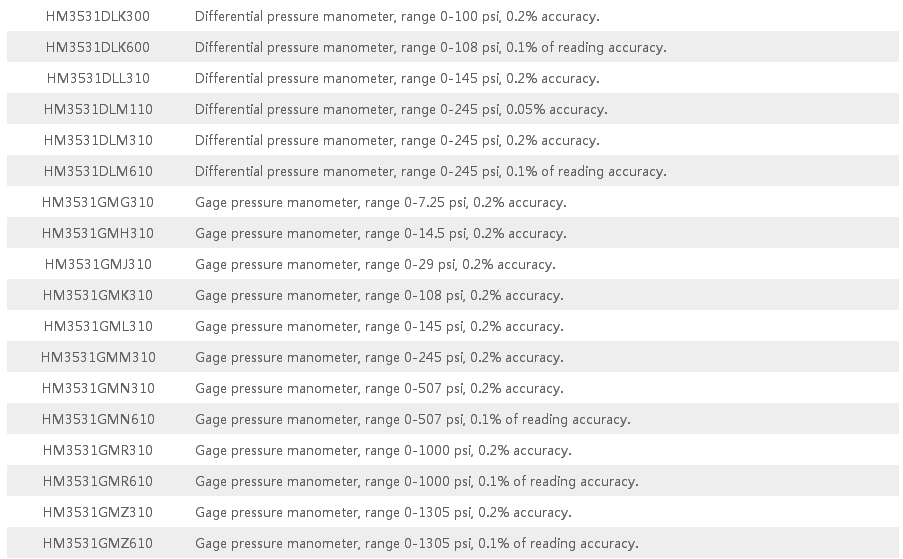This screenshot has height=559, width=903.
Task: Click the HM3531DLM310 model number
Action: (x=98, y=140)
